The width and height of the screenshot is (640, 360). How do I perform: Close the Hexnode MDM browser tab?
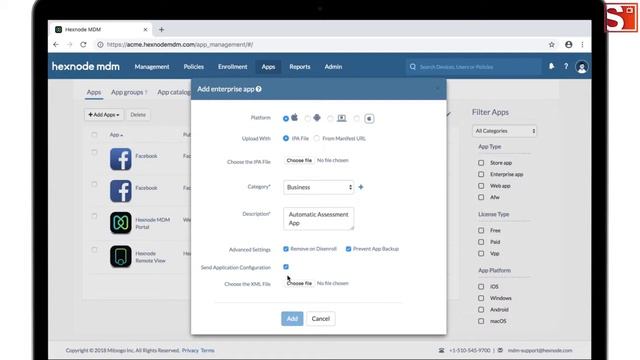coord(145,29)
